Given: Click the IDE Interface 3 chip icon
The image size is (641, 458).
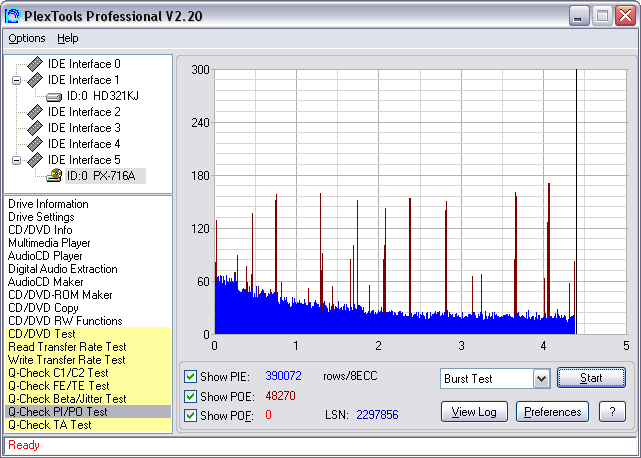Looking at the screenshot, I should 35,128.
